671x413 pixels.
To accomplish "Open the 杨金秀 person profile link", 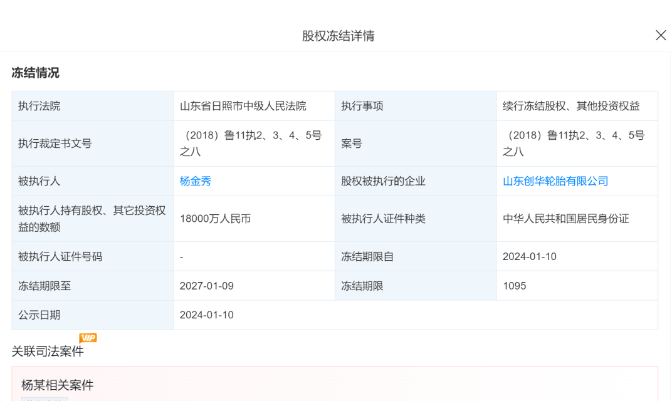I will [195, 181].
